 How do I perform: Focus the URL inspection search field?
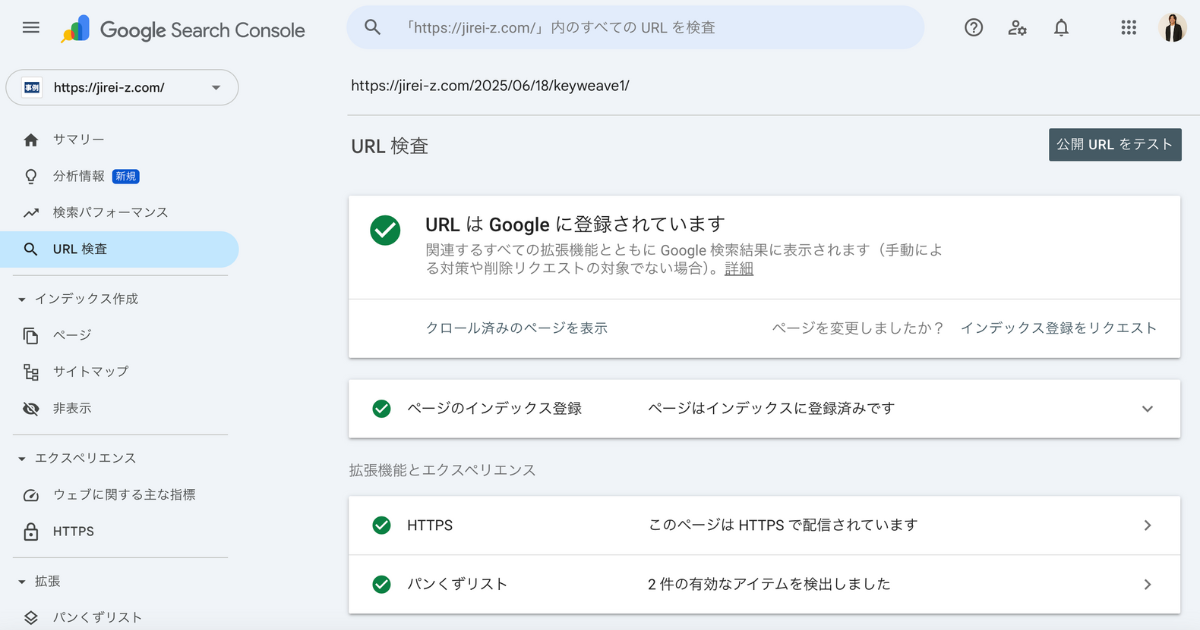[635, 27]
